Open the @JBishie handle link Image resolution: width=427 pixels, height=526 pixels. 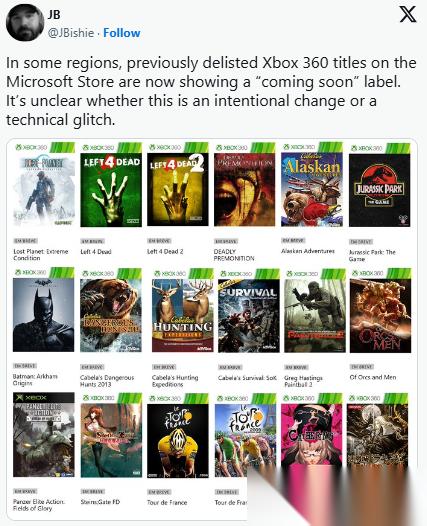coord(71,33)
